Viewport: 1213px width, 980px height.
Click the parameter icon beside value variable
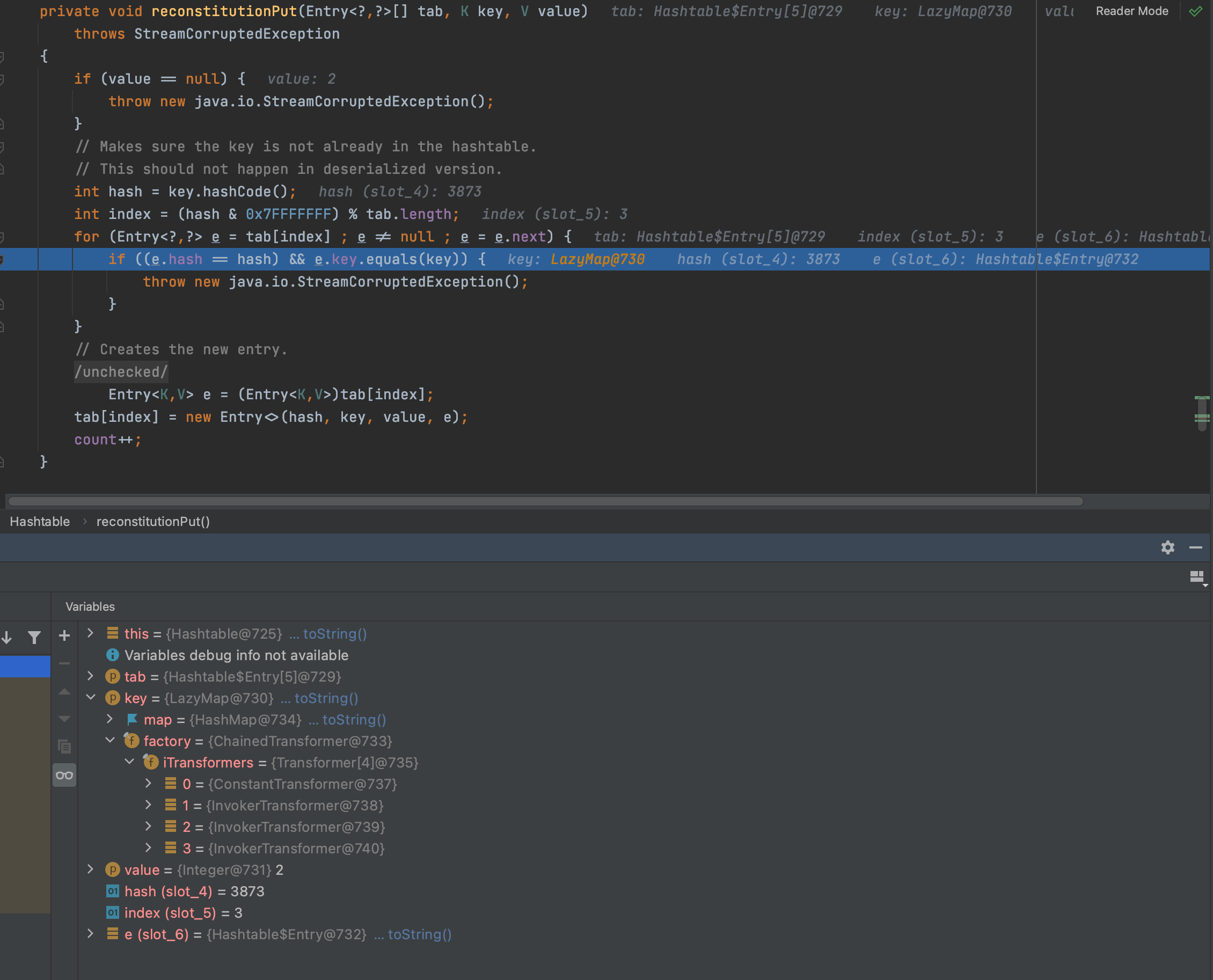click(x=112, y=869)
